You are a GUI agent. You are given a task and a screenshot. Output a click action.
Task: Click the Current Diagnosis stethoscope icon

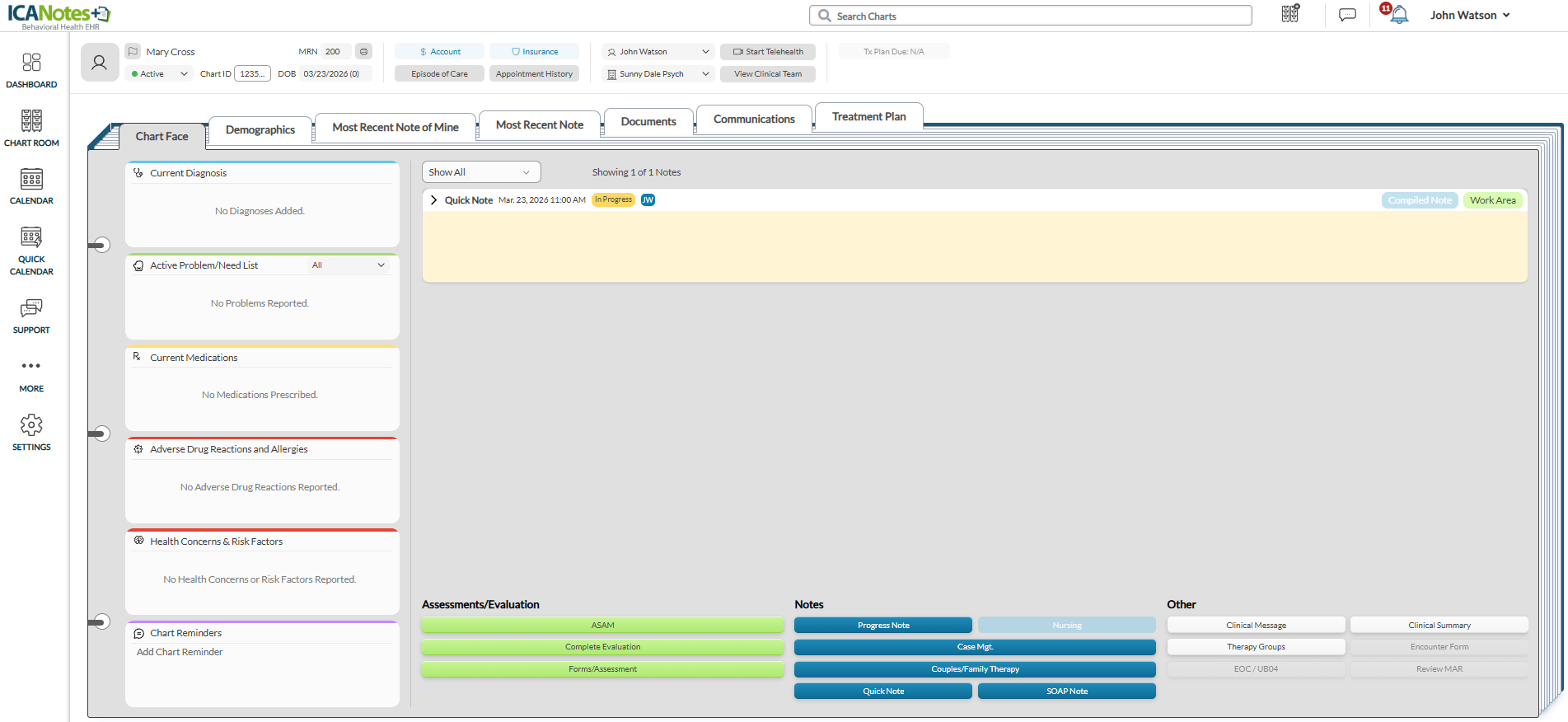coord(138,173)
